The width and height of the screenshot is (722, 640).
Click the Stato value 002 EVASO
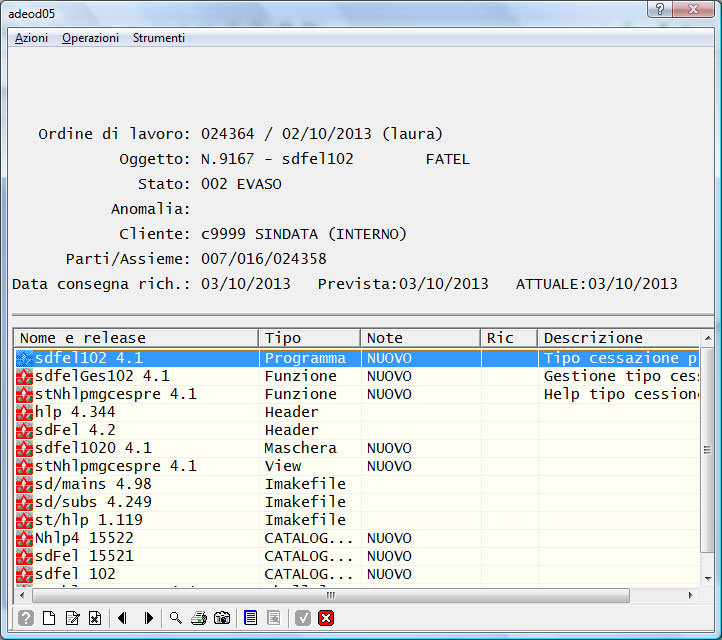241,184
